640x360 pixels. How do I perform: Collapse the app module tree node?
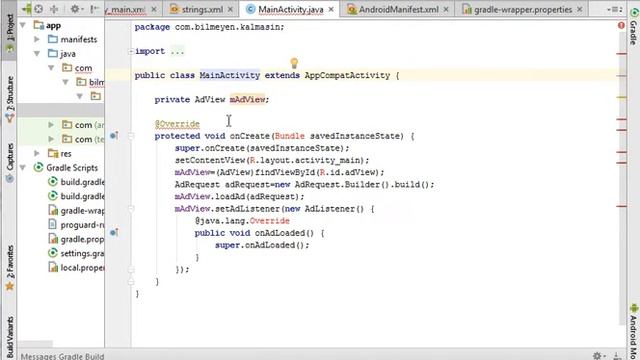(23, 25)
